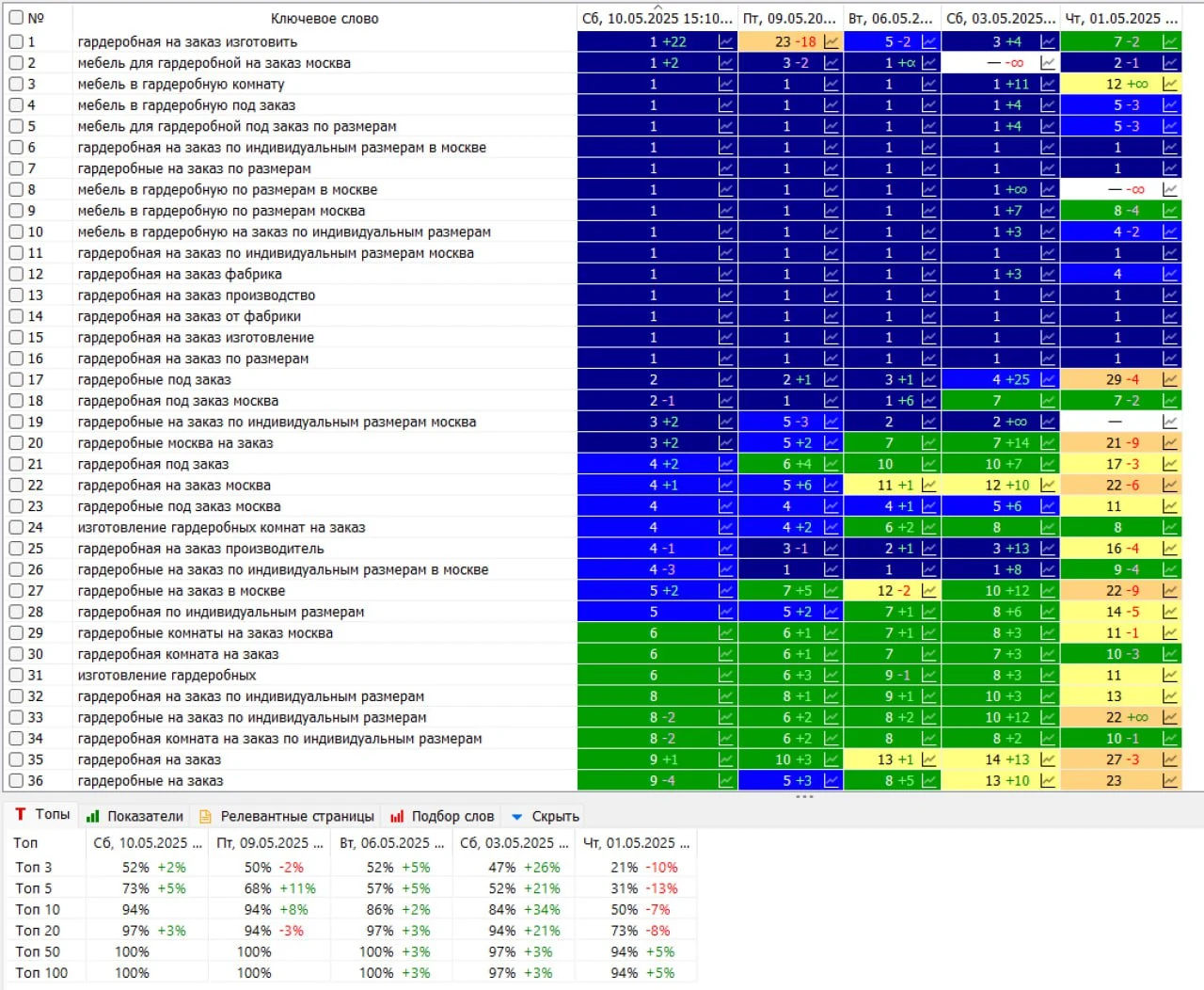Toggle the select-all checkbox beside № header
1204x990 pixels.
pyautogui.click(x=16, y=17)
